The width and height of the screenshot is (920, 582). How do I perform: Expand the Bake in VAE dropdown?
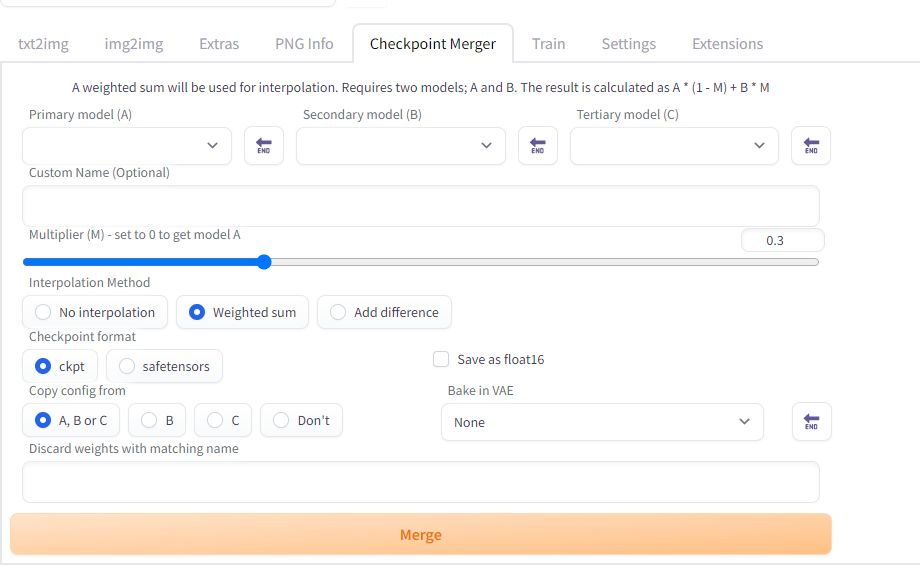(x=602, y=422)
